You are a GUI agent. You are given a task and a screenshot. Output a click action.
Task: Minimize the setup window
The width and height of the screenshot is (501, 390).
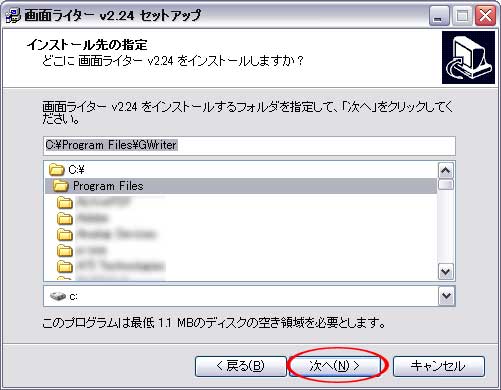(438, 16)
